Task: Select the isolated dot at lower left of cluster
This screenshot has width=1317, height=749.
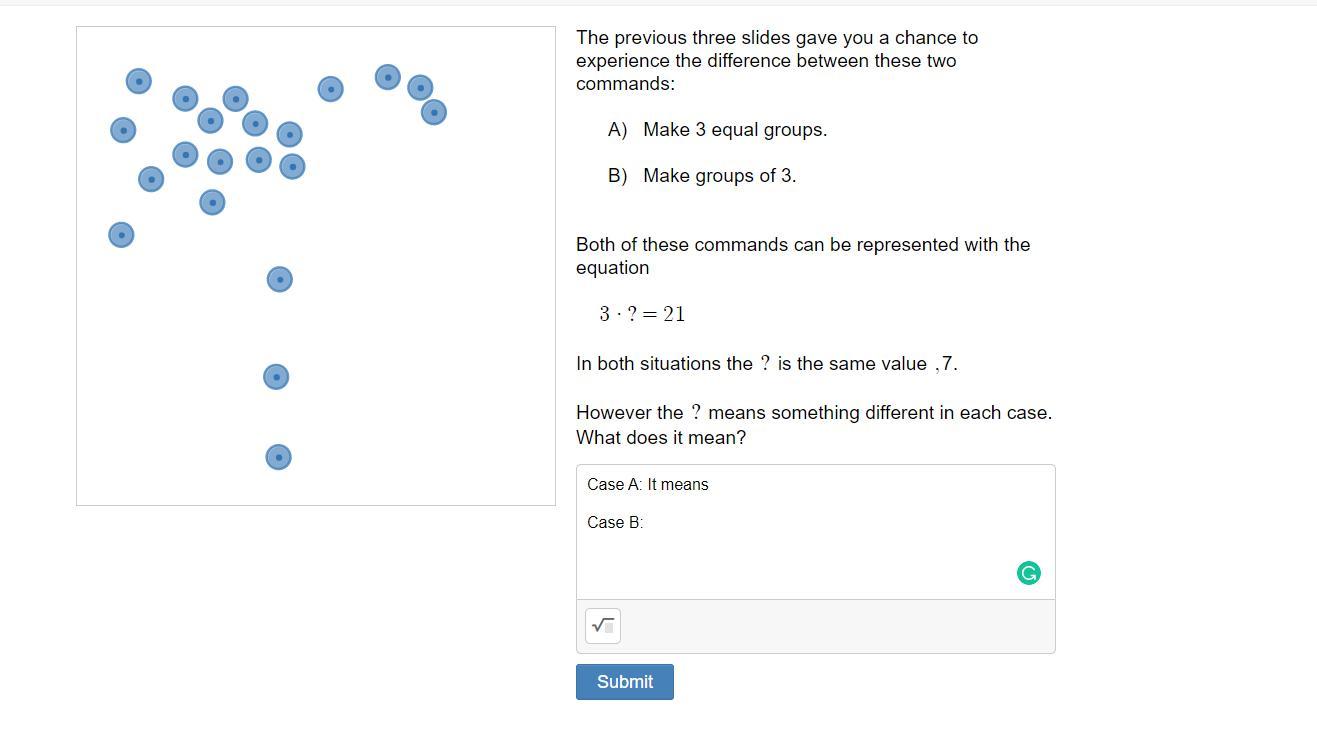Action: pyautogui.click(x=121, y=235)
